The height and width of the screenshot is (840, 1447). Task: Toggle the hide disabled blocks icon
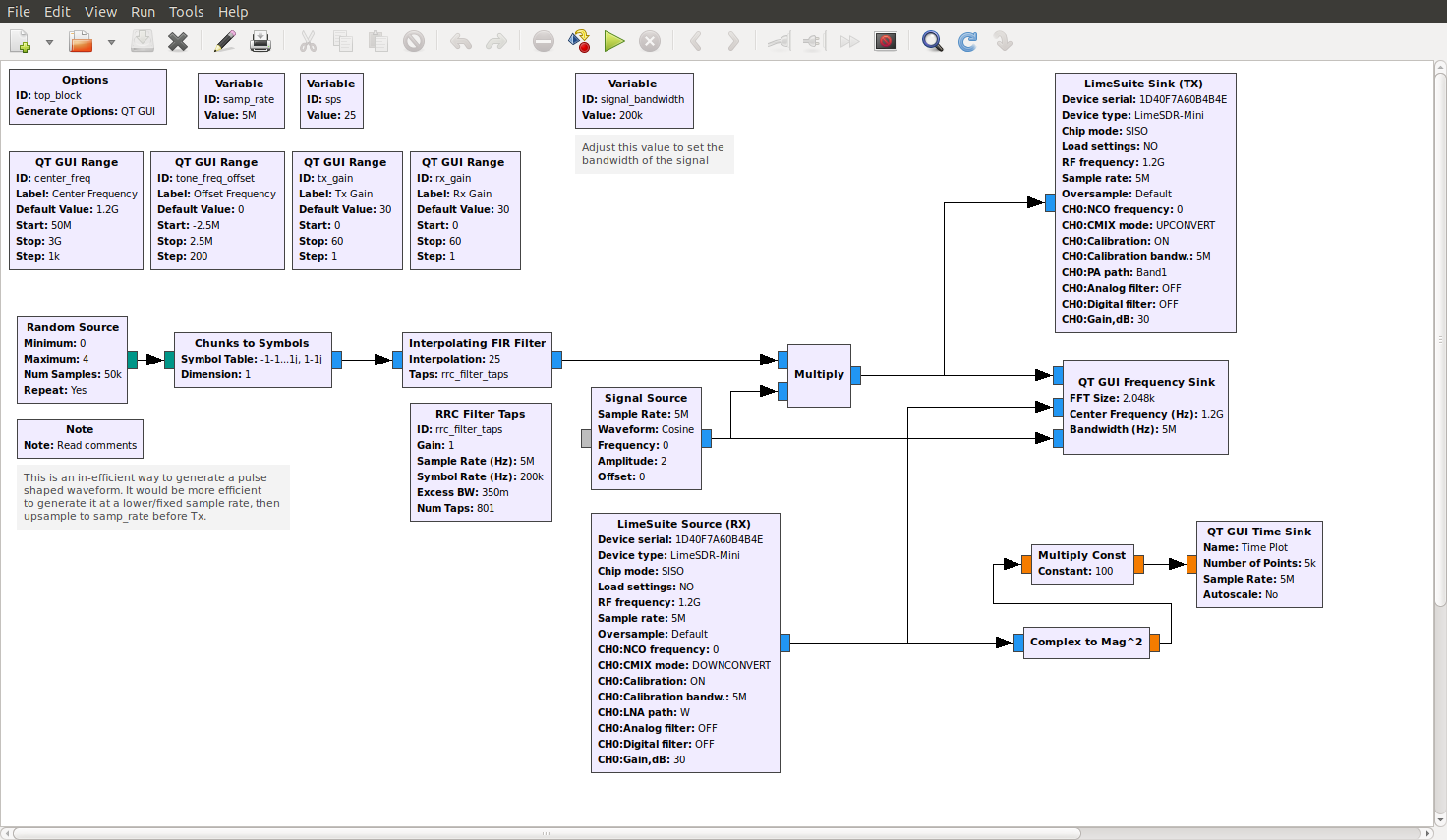pyautogui.click(x=886, y=41)
